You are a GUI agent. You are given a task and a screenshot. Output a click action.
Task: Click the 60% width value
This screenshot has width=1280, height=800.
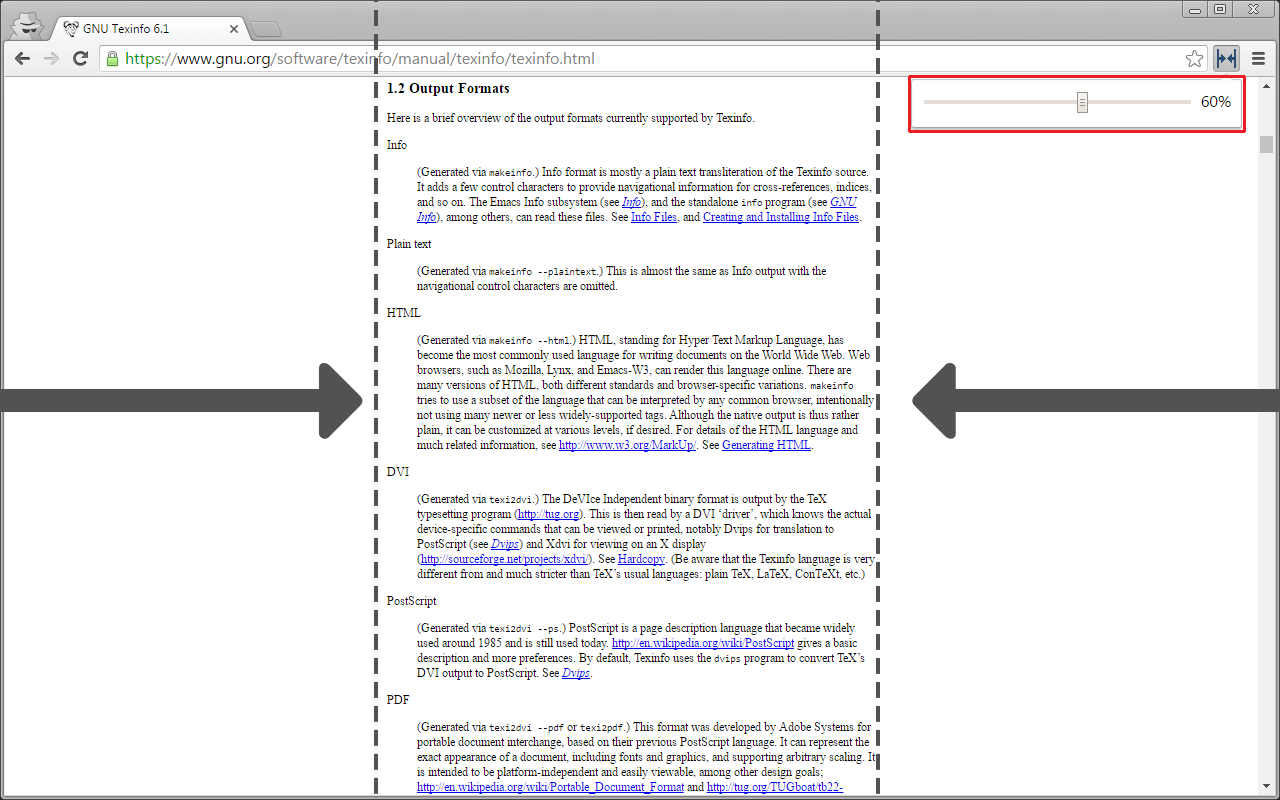pos(1216,102)
